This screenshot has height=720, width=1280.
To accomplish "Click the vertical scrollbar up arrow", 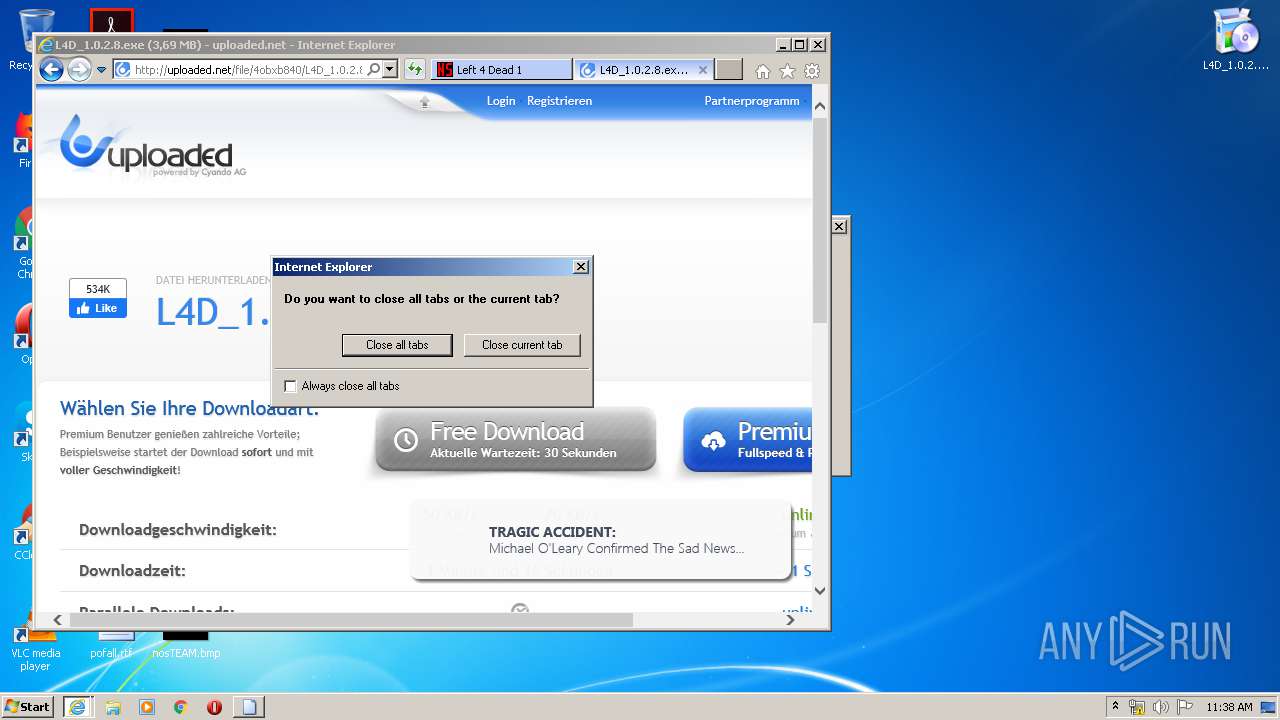I will click(x=820, y=106).
